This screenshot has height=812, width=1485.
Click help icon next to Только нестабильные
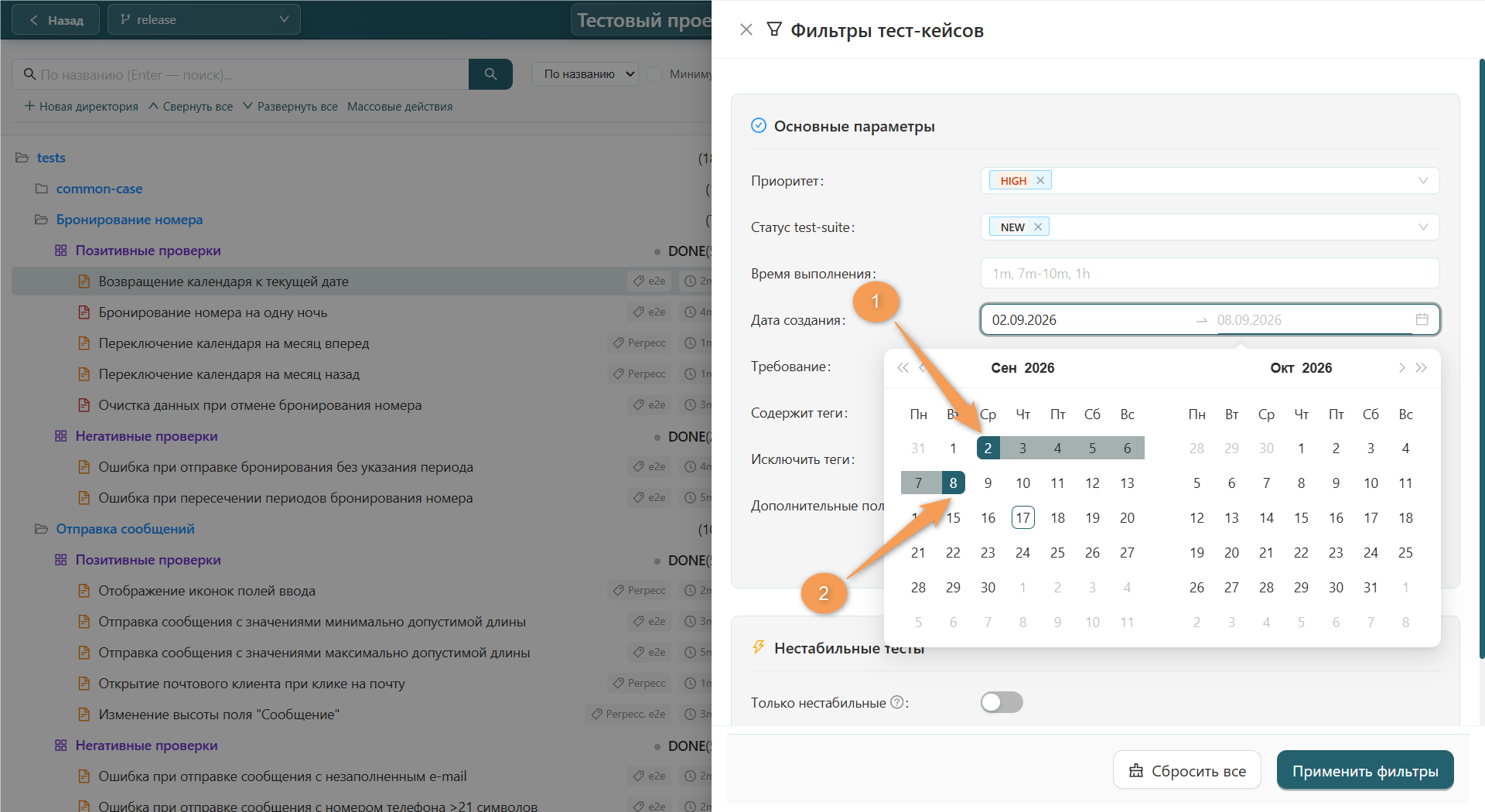coord(897,702)
